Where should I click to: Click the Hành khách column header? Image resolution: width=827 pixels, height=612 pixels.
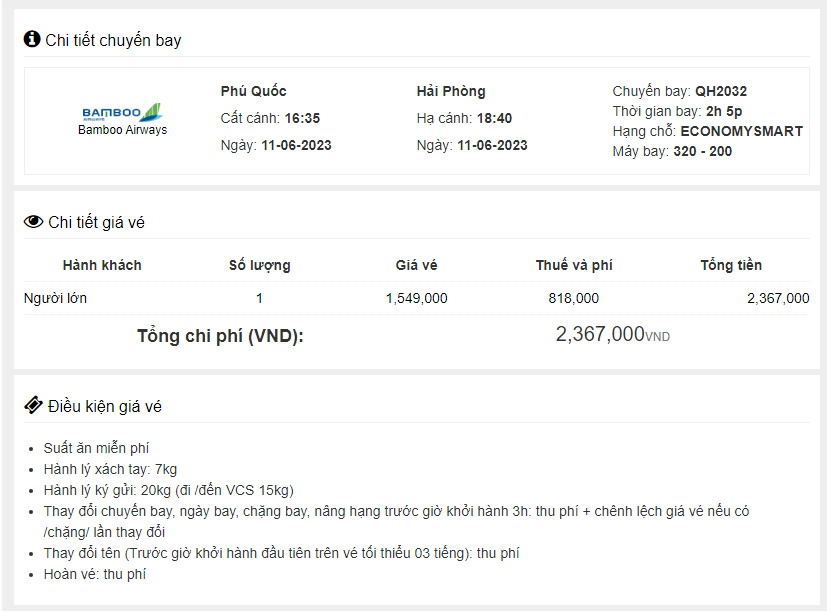pos(102,265)
